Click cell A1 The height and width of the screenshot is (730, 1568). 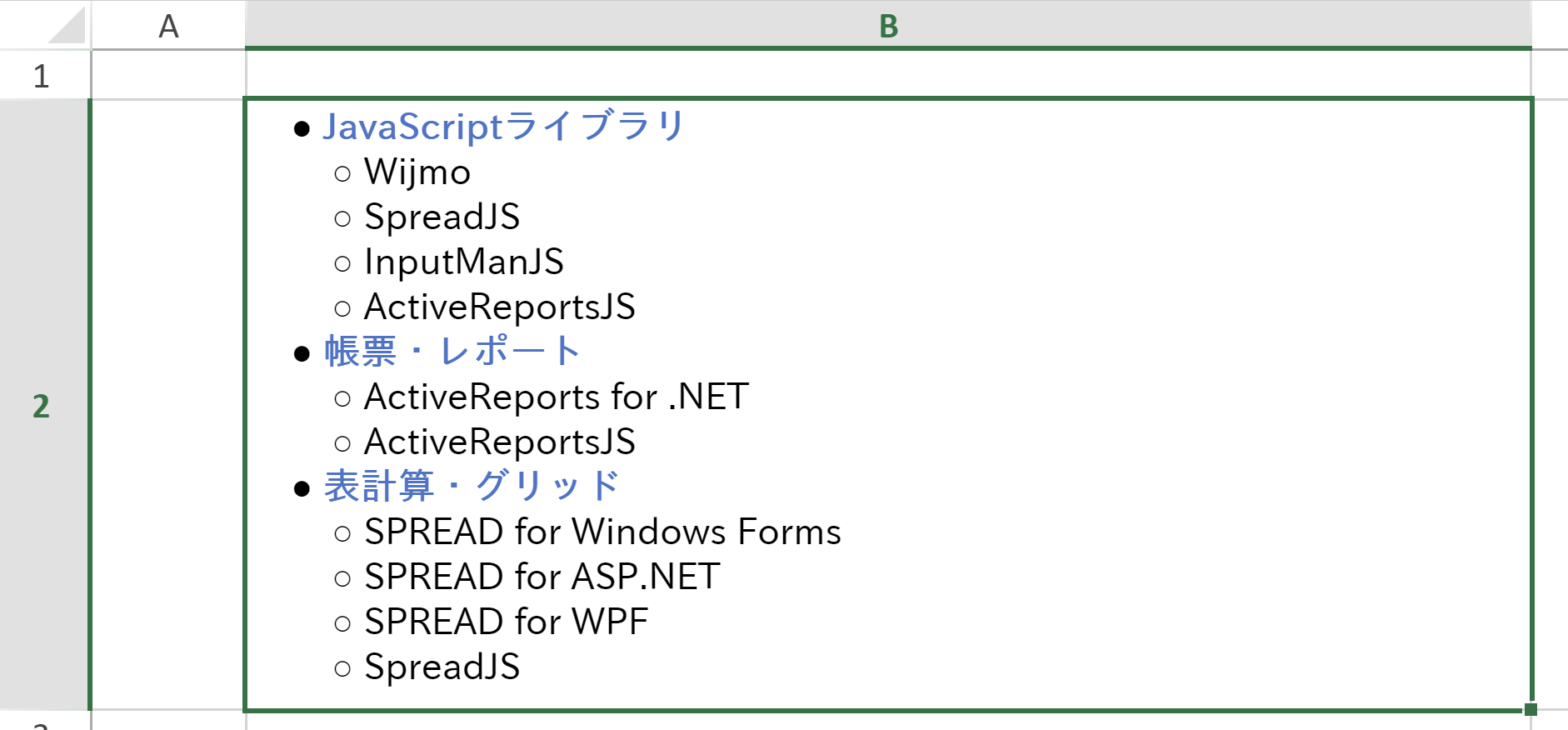coord(168,75)
